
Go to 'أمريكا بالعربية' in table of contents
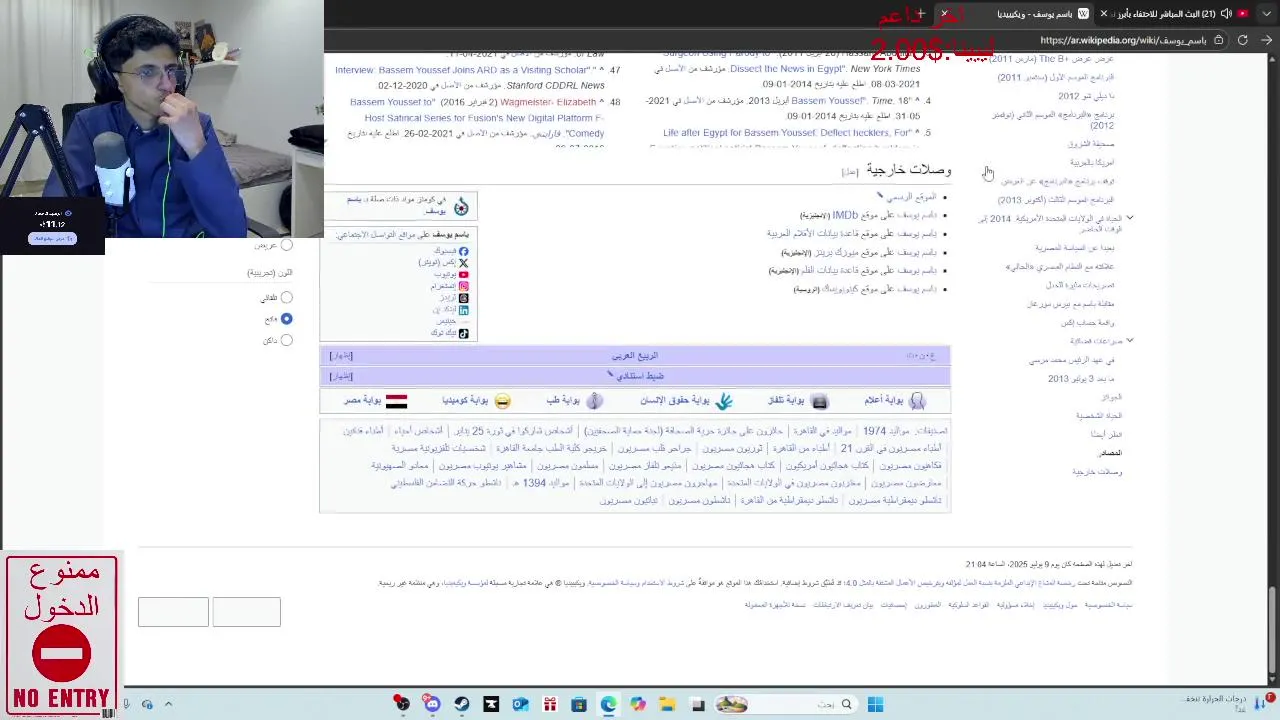coord(1092,162)
